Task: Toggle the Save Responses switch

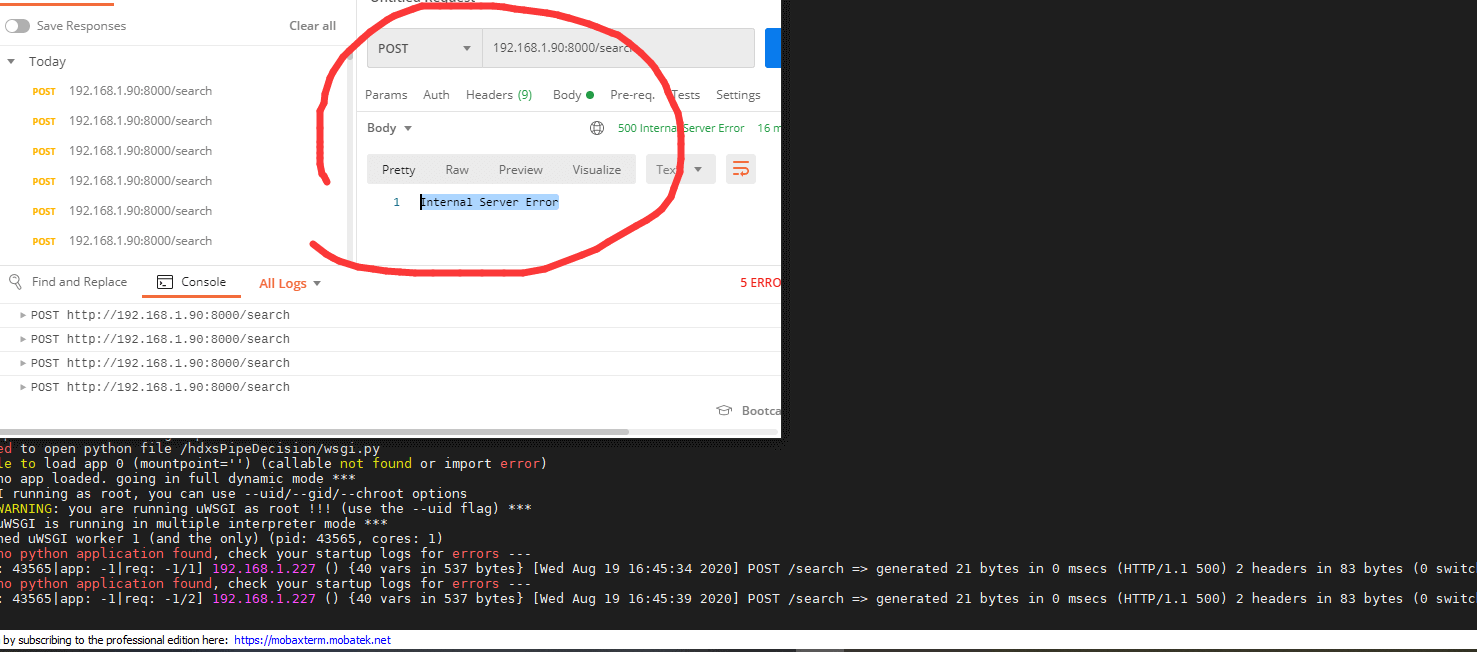Action: (17, 26)
